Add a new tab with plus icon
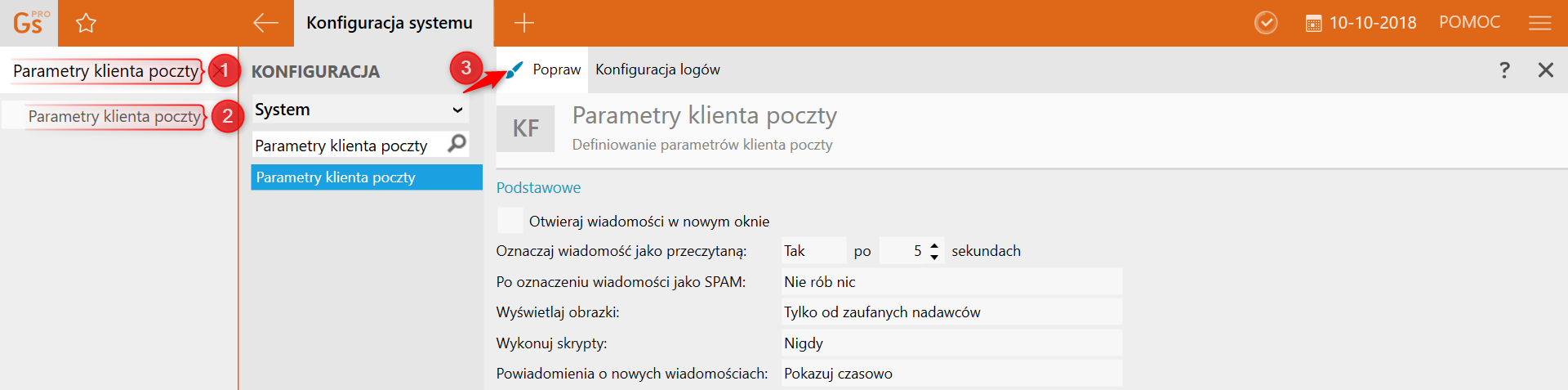 (524, 23)
